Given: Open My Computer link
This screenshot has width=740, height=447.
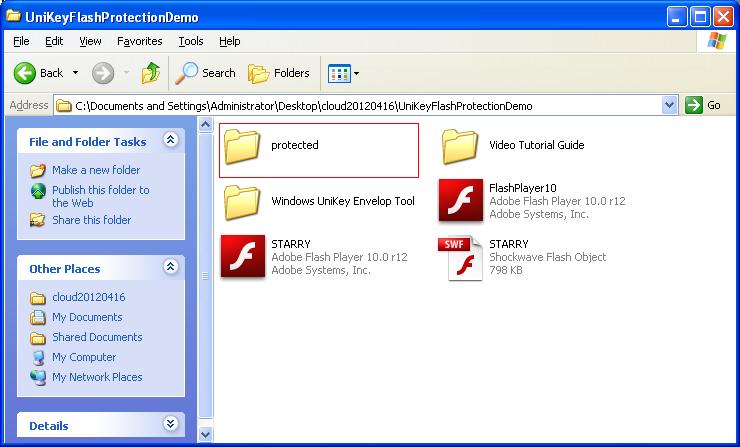Looking at the screenshot, I should click(x=84, y=357).
